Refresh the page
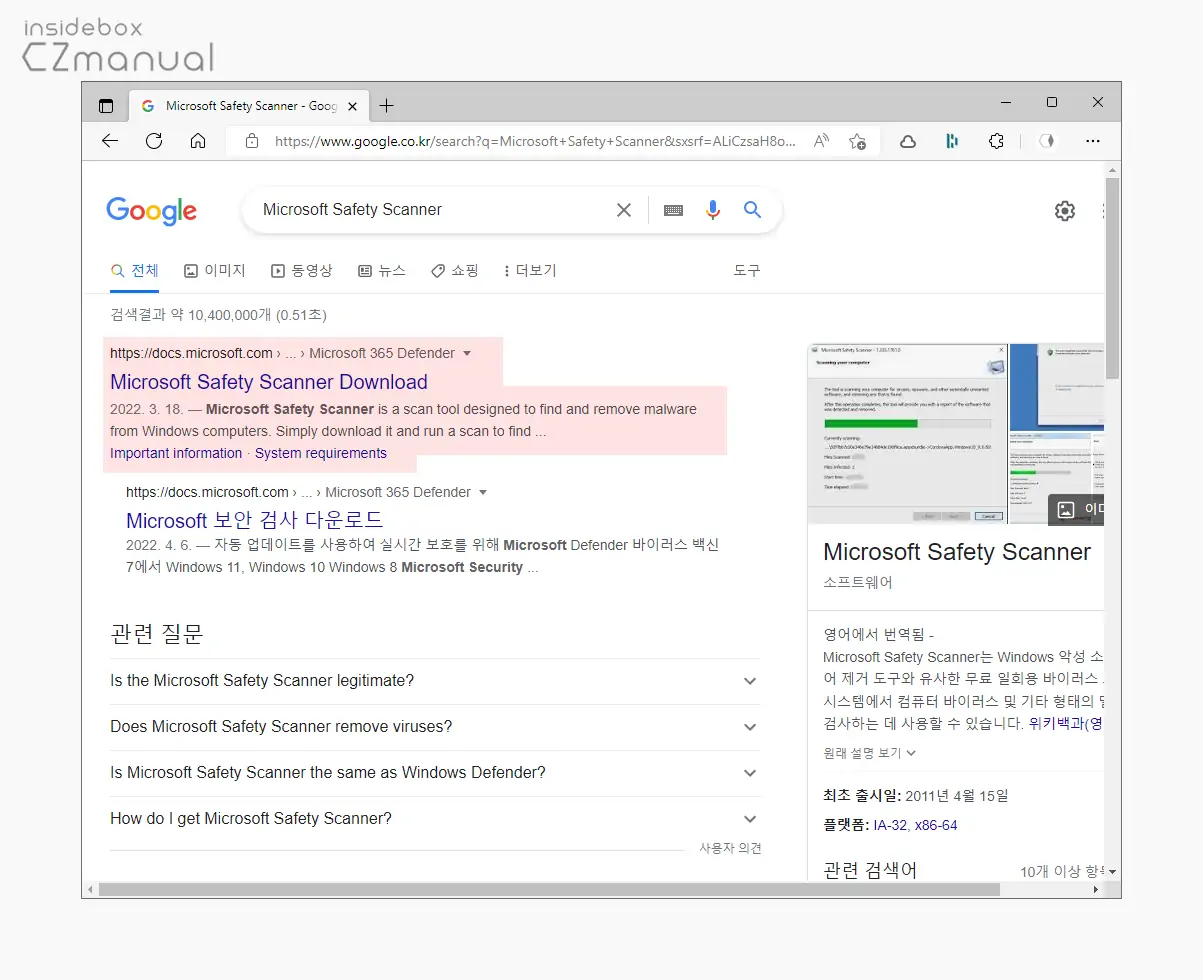Screen dimensions: 1203x980 click(154, 141)
